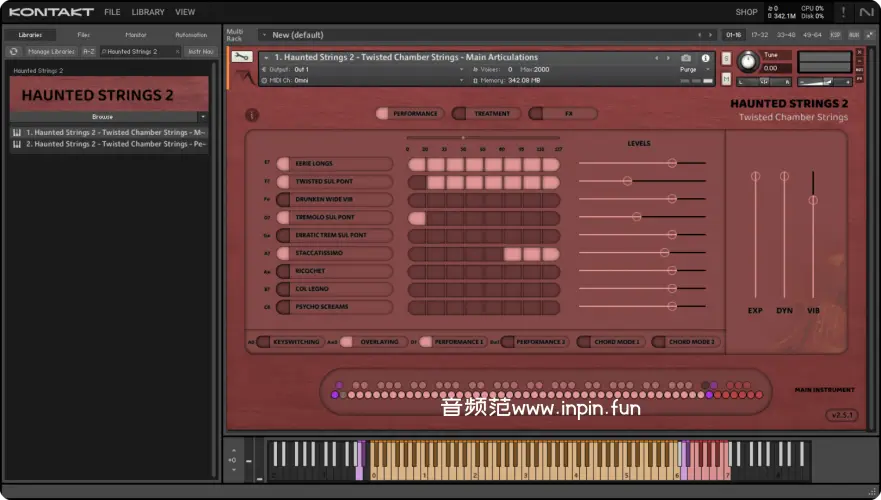Image resolution: width=881 pixels, height=500 pixels.
Task: Open the Purge dropdown menu
Action: click(691, 70)
